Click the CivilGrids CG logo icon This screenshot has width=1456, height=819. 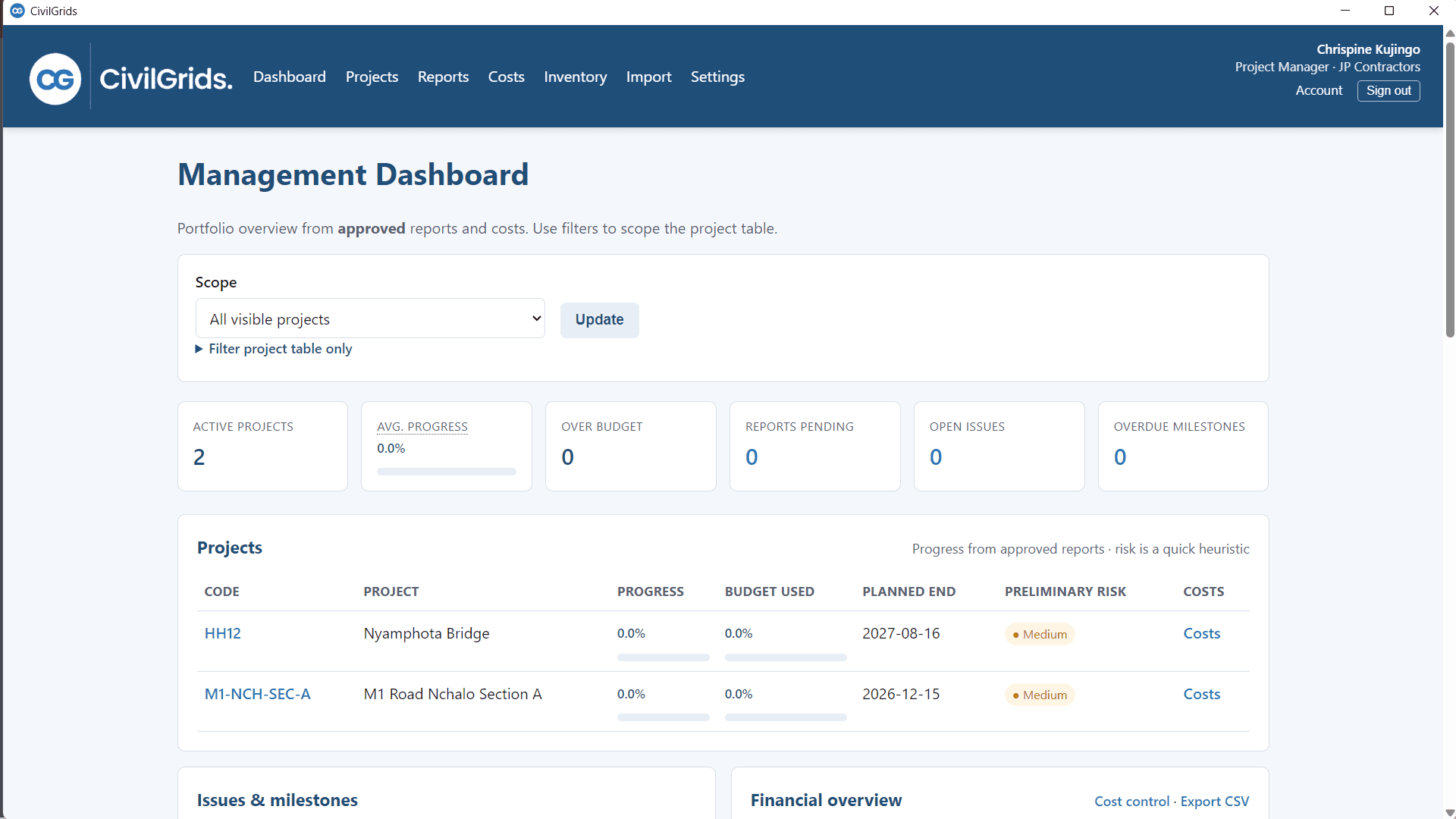55,78
